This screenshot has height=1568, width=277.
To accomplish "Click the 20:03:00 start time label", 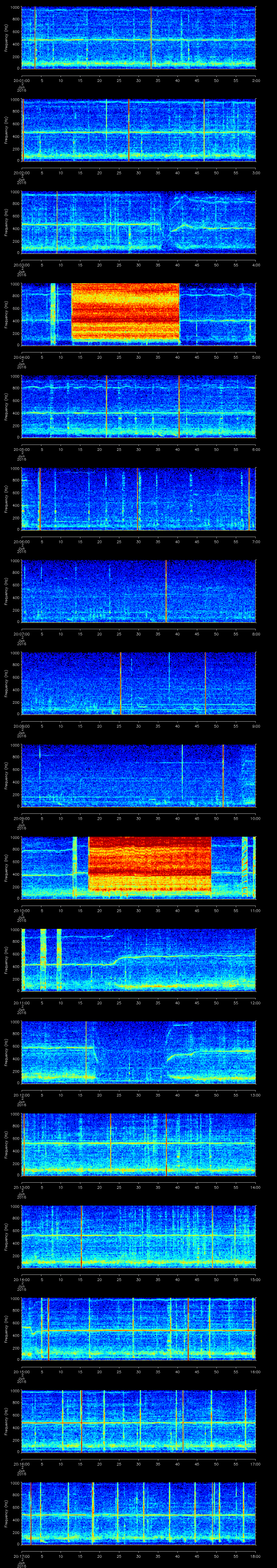I will pyautogui.click(x=21, y=265).
